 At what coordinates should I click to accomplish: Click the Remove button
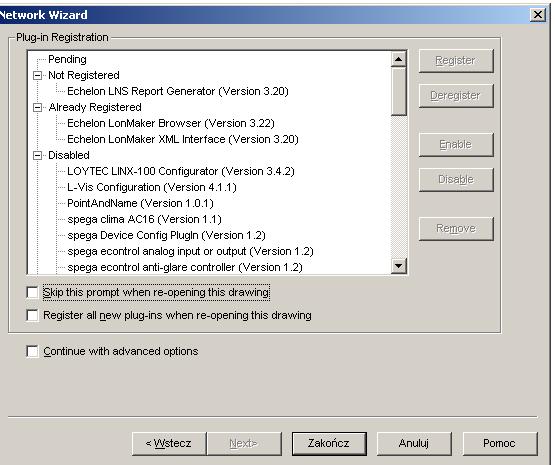[x=456, y=229]
